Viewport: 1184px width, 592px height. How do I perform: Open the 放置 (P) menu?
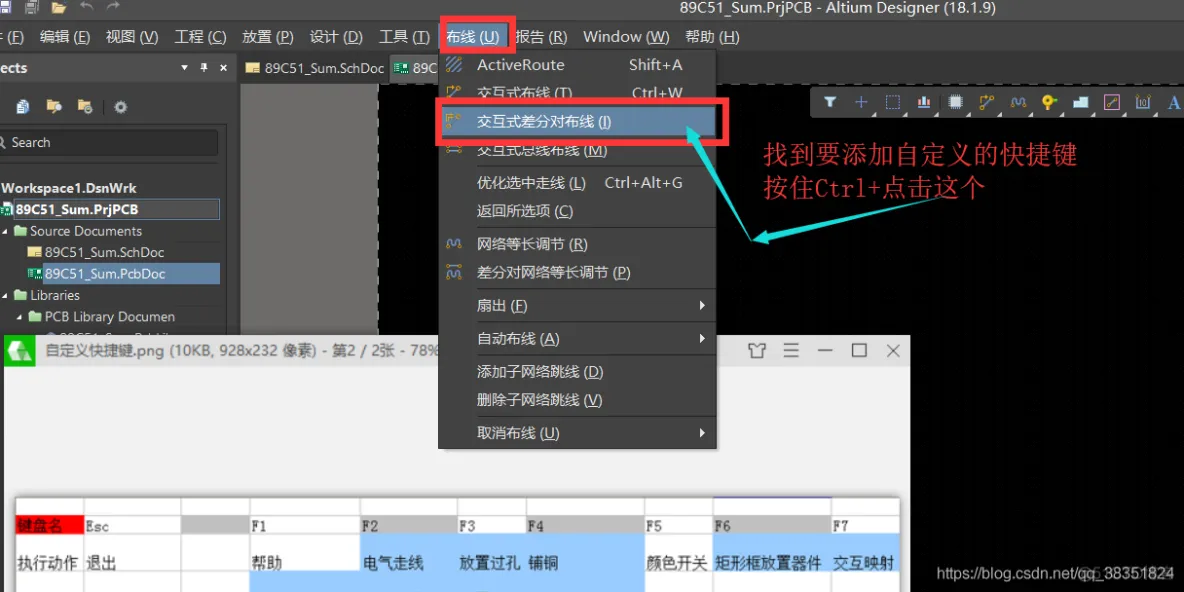(x=267, y=36)
